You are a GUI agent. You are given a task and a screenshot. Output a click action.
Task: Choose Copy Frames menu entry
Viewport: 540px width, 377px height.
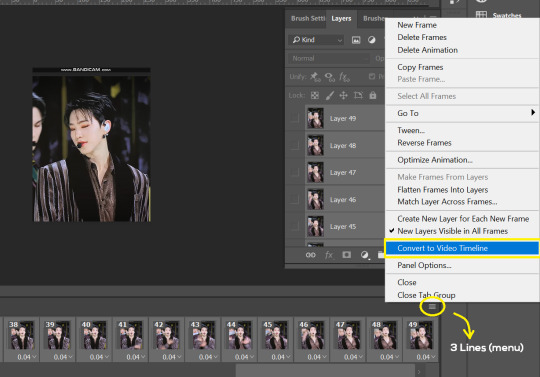pyautogui.click(x=420, y=67)
